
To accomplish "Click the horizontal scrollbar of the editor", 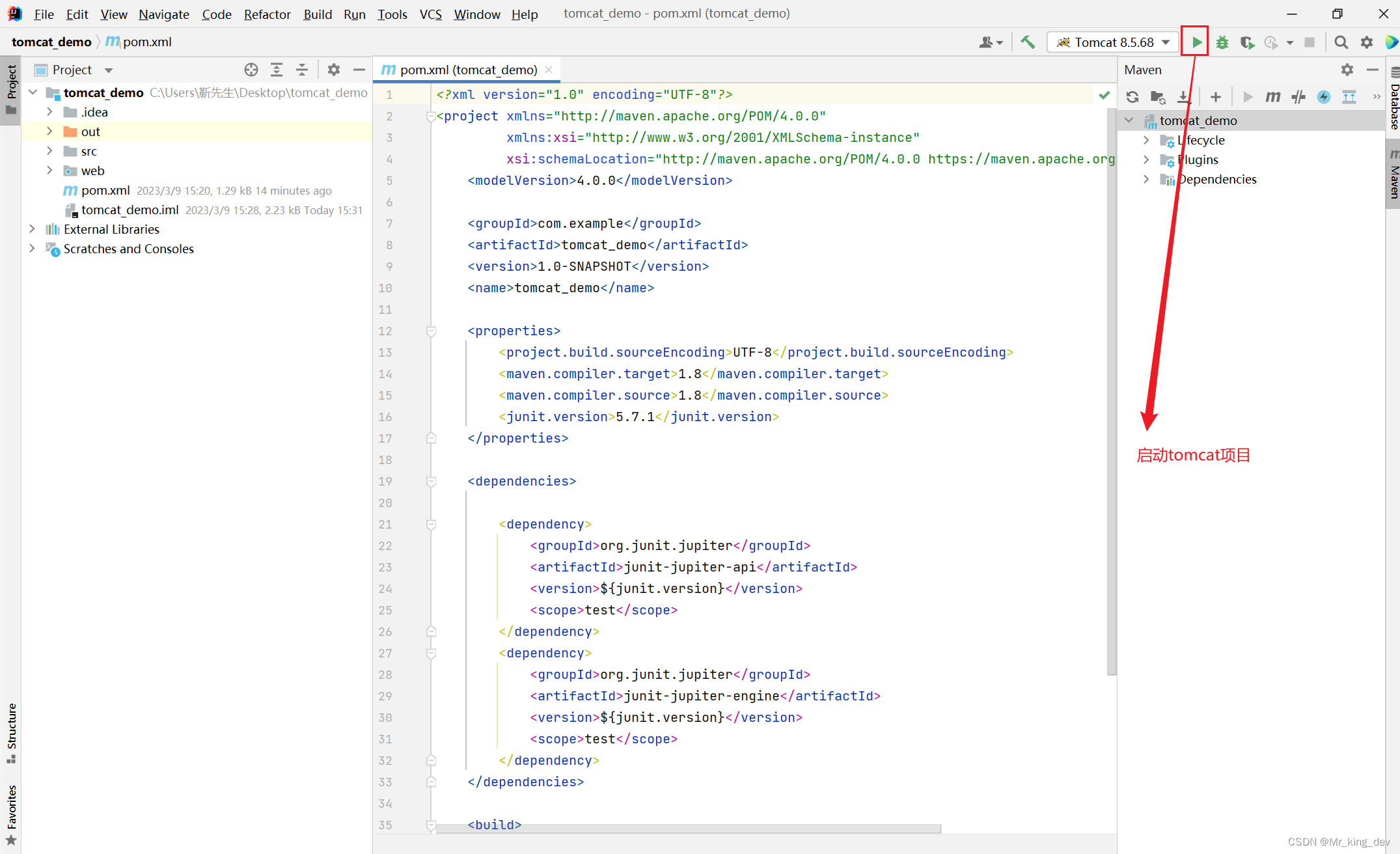I will [x=689, y=829].
